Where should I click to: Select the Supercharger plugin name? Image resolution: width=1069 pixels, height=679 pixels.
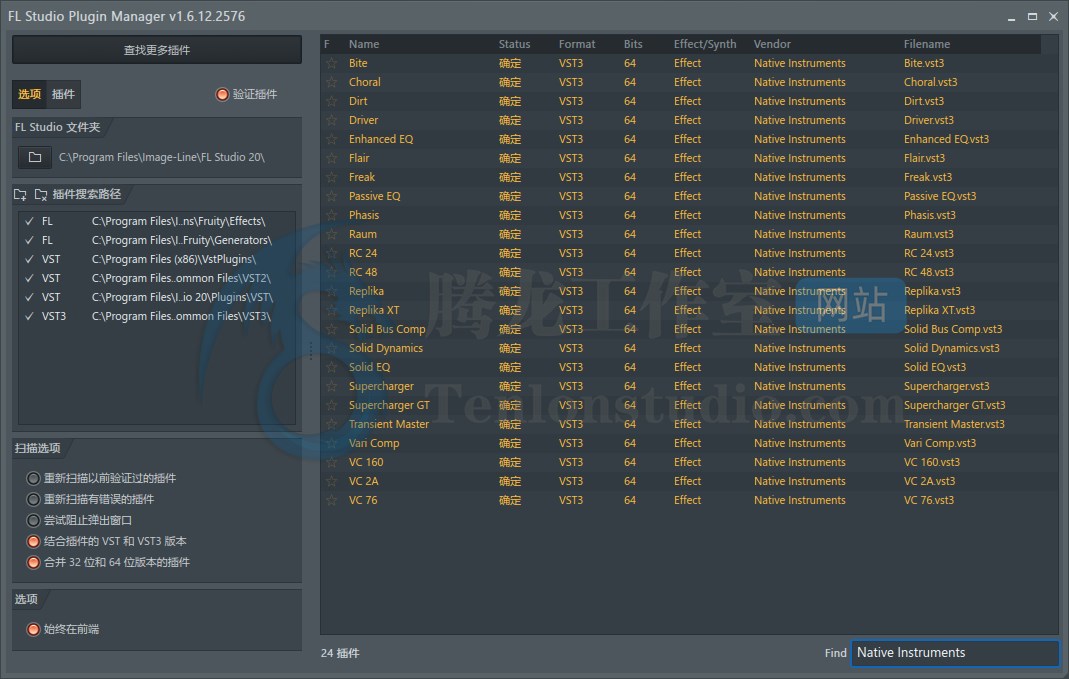click(x=381, y=386)
